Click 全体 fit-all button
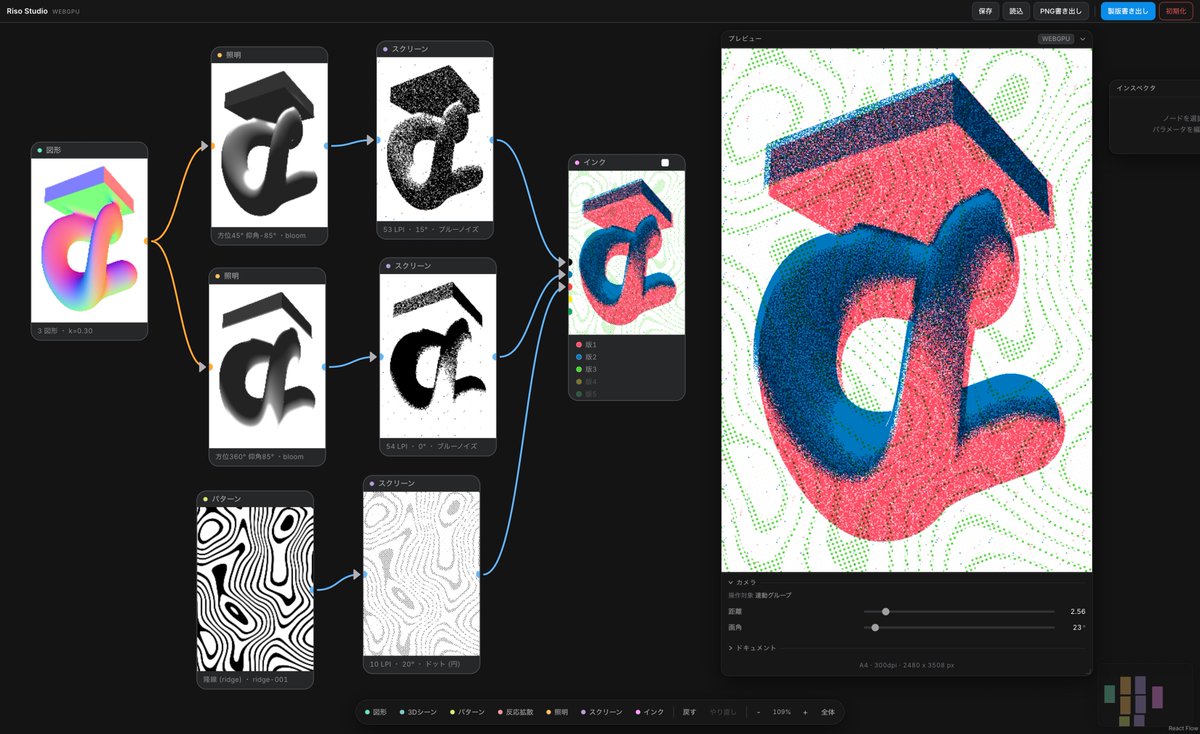This screenshot has width=1200, height=734. point(828,712)
